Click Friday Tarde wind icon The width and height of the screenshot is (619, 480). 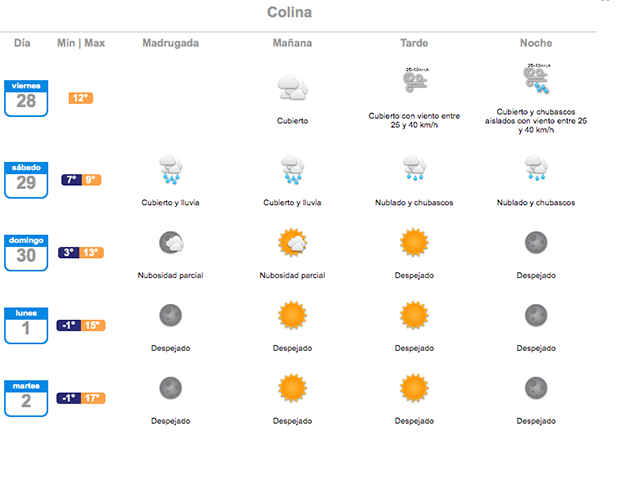click(415, 80)
